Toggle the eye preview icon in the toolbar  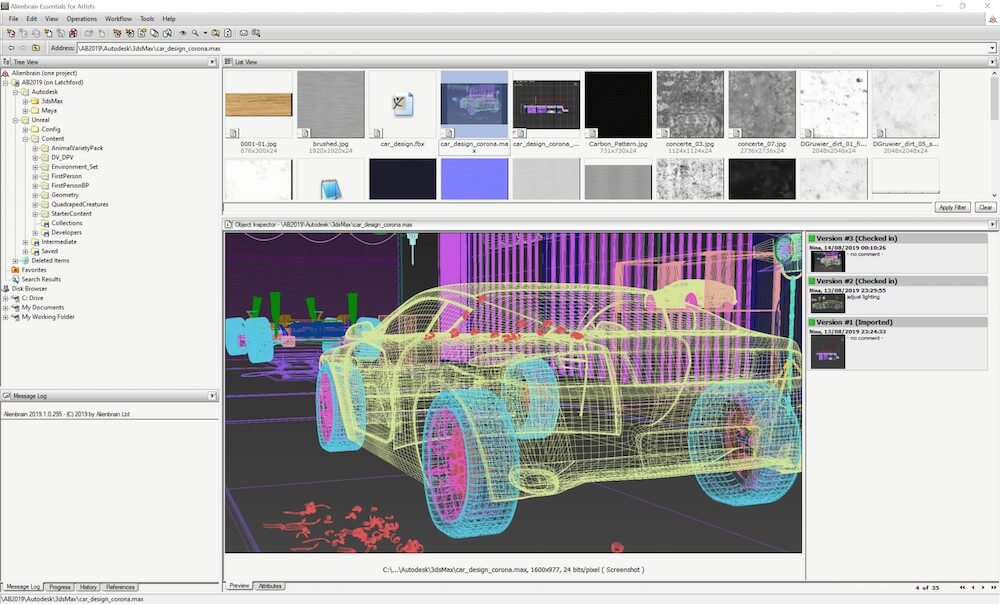tap(183, 33)
